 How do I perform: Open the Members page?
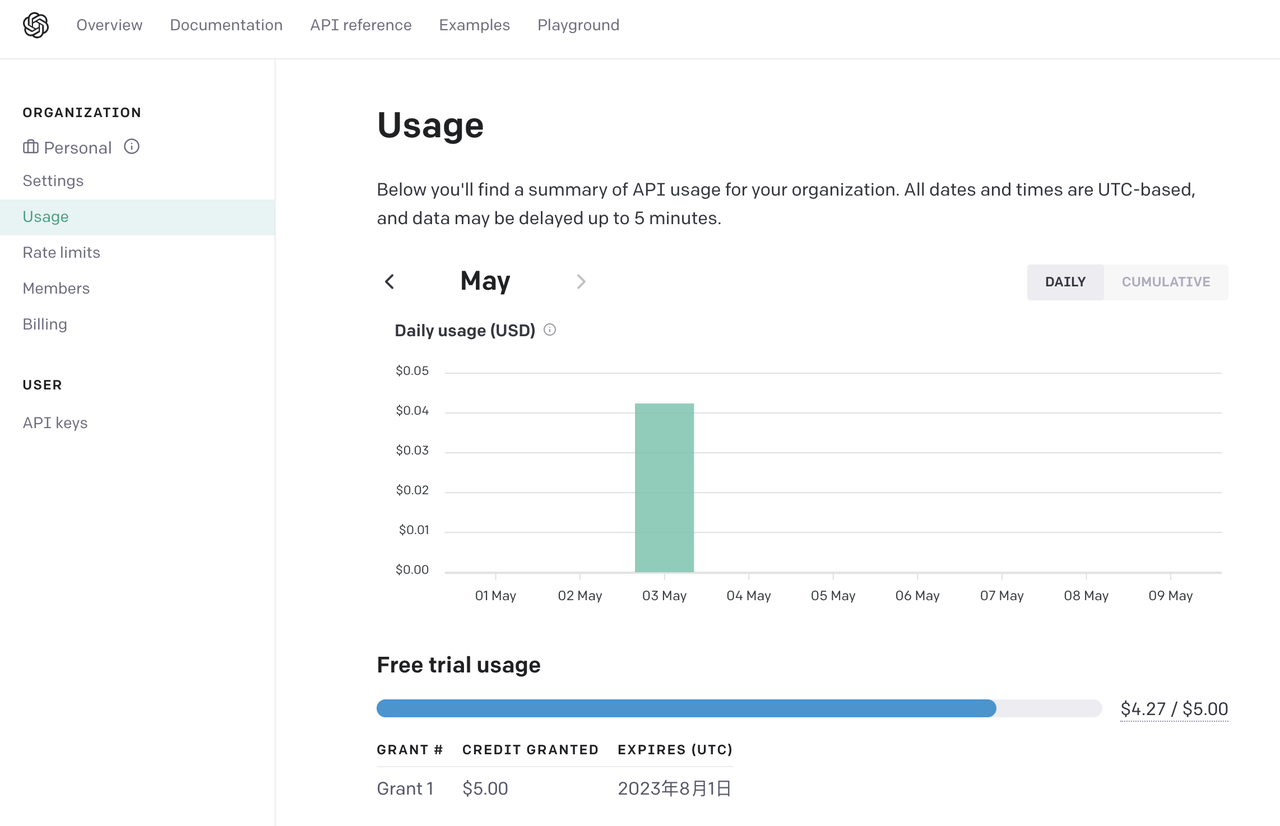[56, 289]
